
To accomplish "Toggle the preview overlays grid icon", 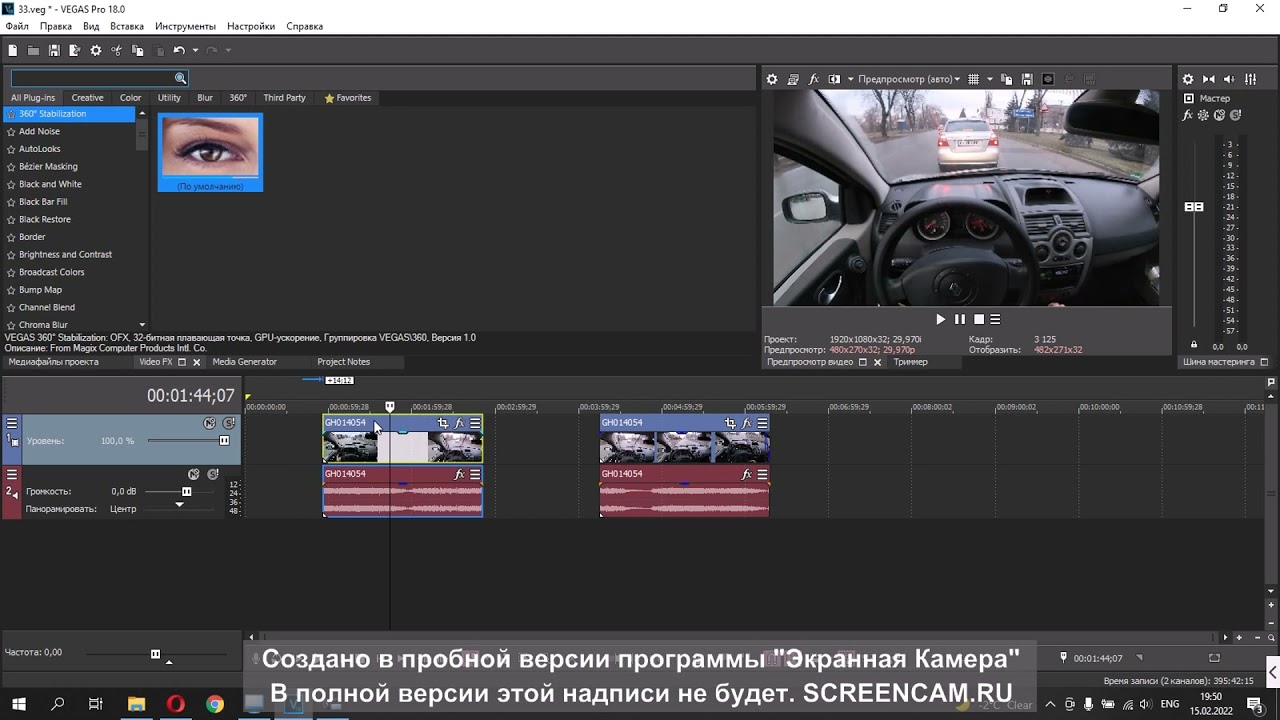I will [x=973, y=79].
